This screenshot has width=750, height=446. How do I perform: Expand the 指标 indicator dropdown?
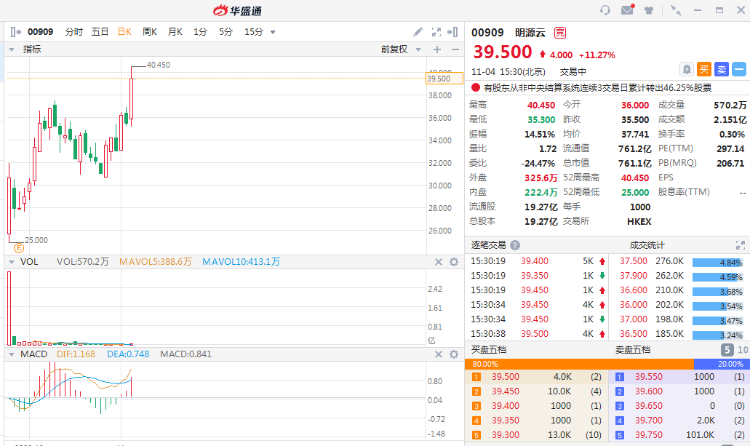(x=25, y=49)
